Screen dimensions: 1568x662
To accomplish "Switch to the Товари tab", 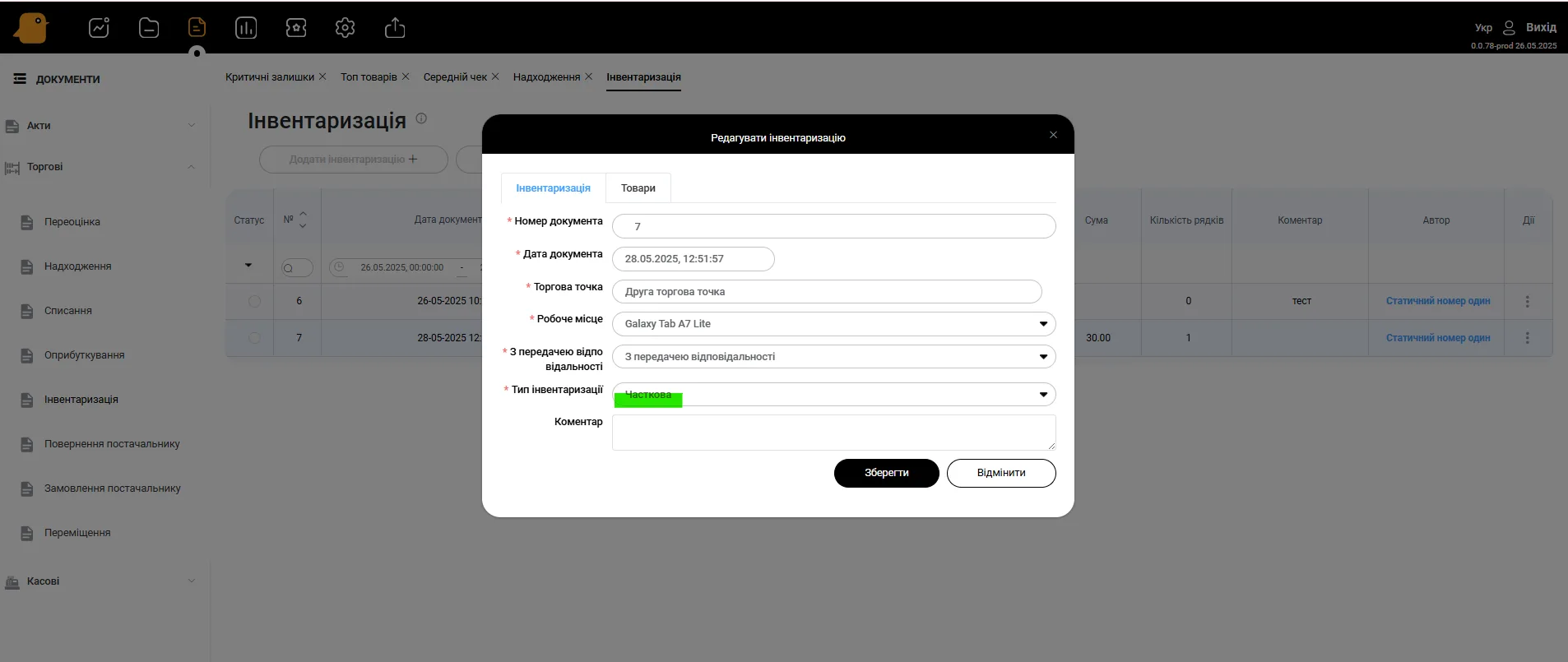I will click(x=638, y=188).
